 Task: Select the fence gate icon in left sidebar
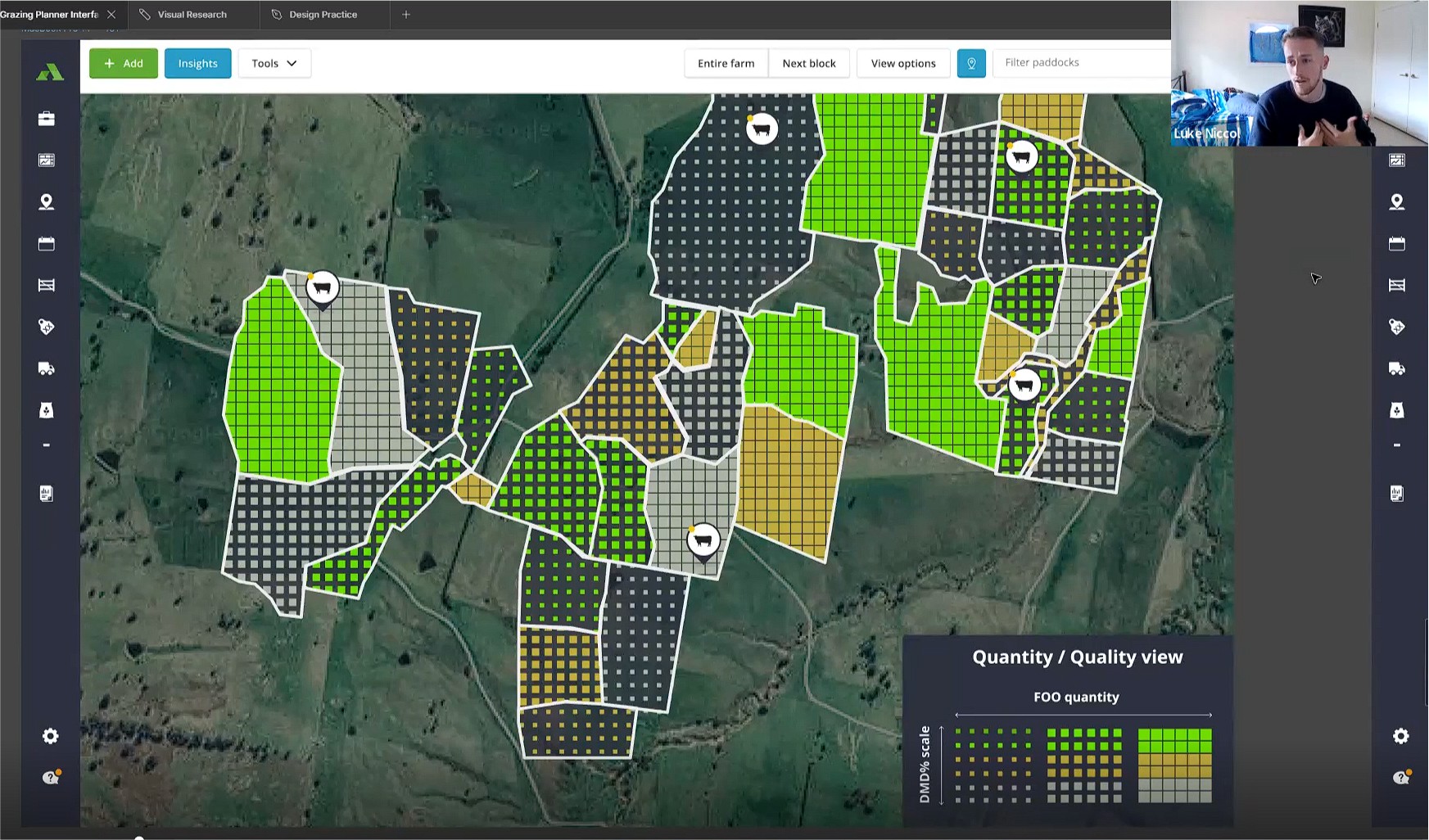[47, 285]
